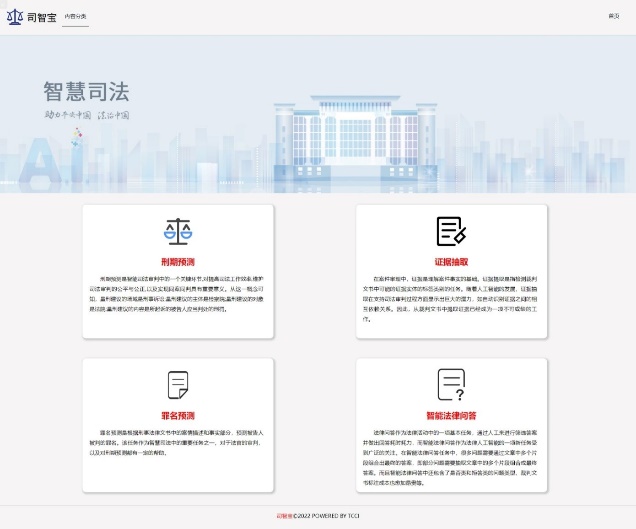Click the document-with-pen icon for 证据抽取

point(451,232)
